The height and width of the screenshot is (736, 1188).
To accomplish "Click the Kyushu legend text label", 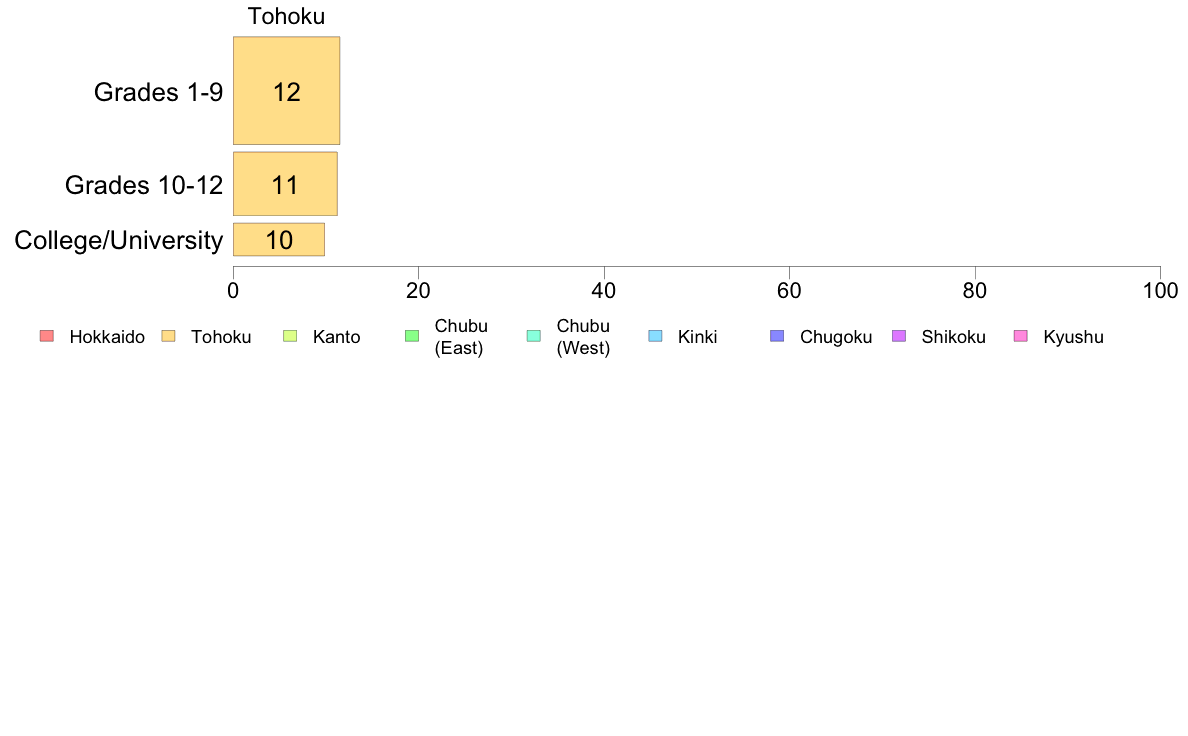I will pos(1073,337).
